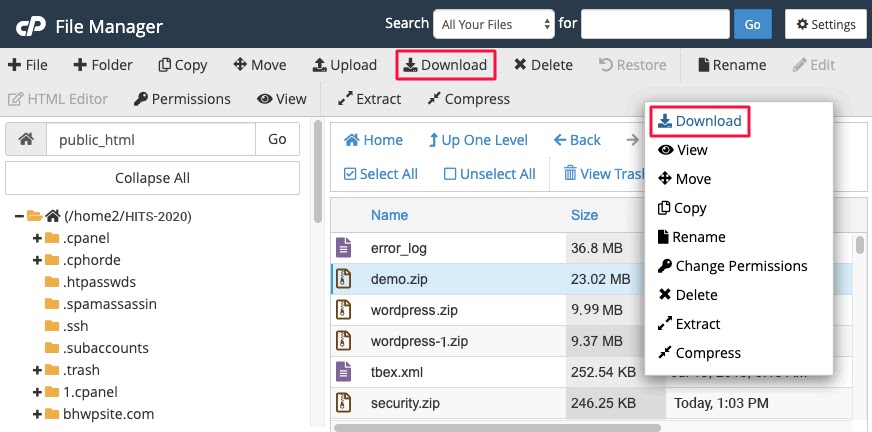This screenshot has width=872, height=432.
Task: Select Download from the context menu
Action: pos(700,121)
